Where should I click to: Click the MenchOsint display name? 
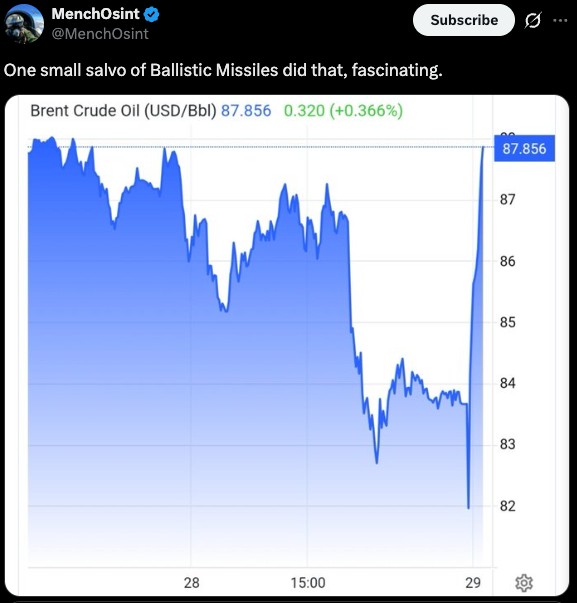pos(95,14)
